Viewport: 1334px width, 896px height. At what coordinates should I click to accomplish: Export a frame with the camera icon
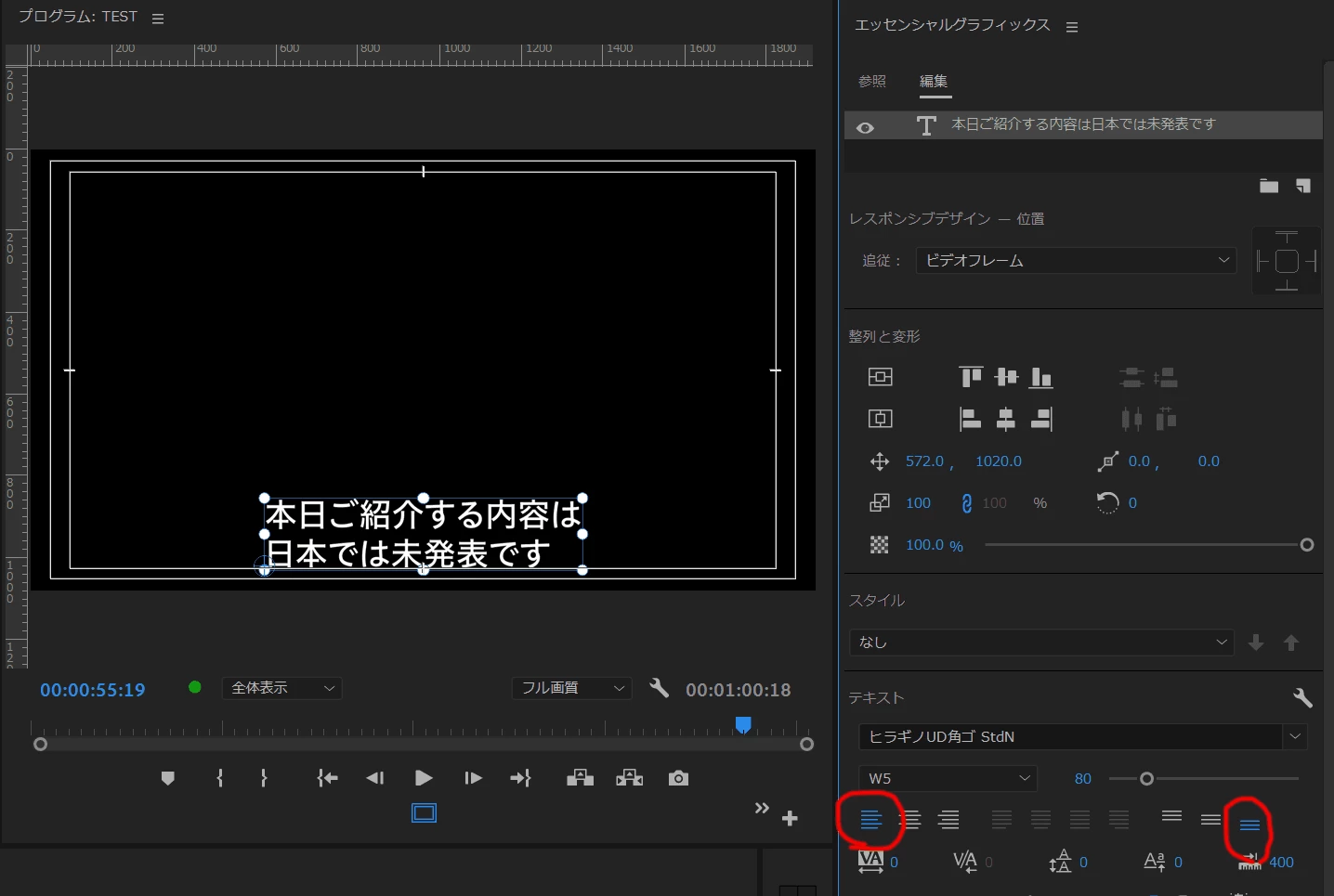pos(679,778)
